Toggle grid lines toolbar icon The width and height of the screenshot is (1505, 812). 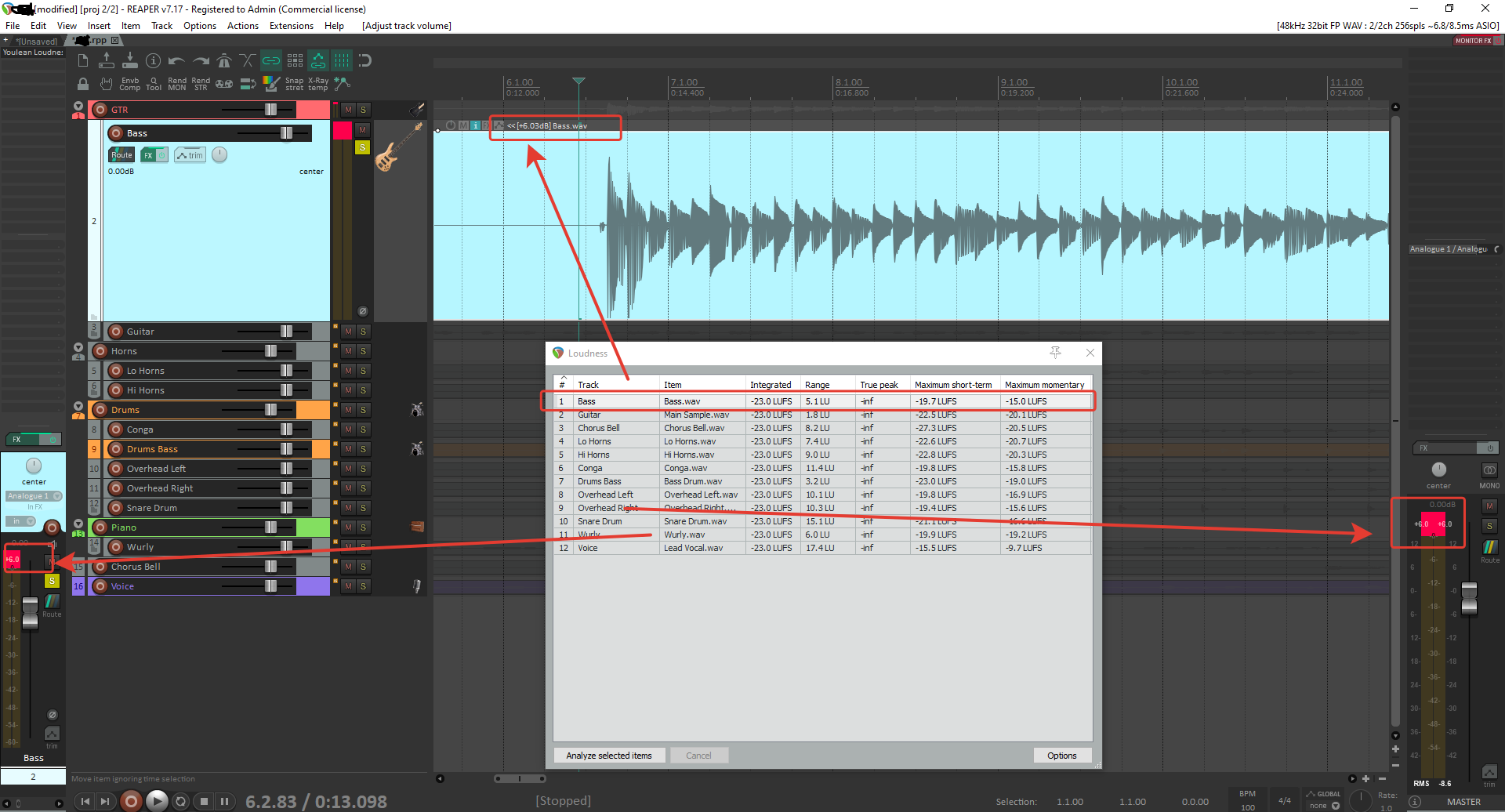tap(342, 60)
